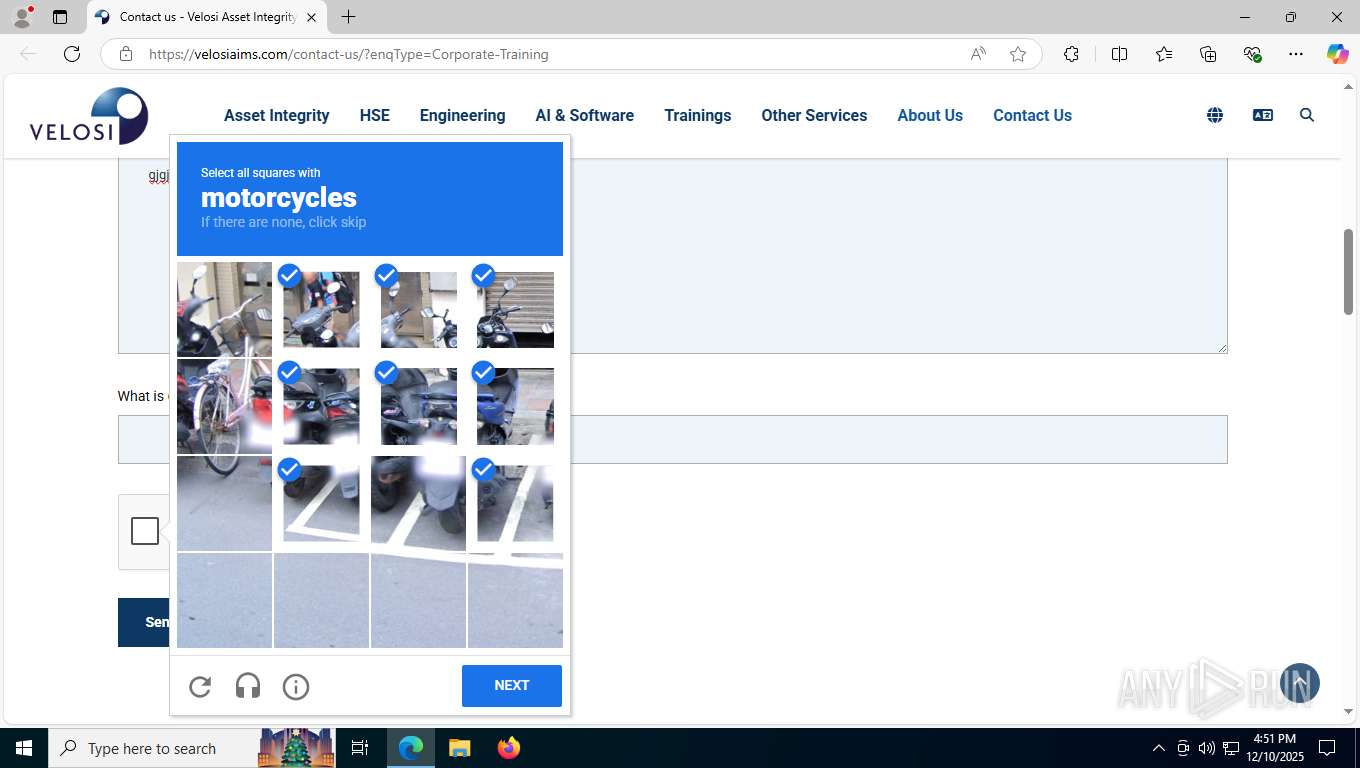Get an audio challenge via headphones icon

click(248, 686)
